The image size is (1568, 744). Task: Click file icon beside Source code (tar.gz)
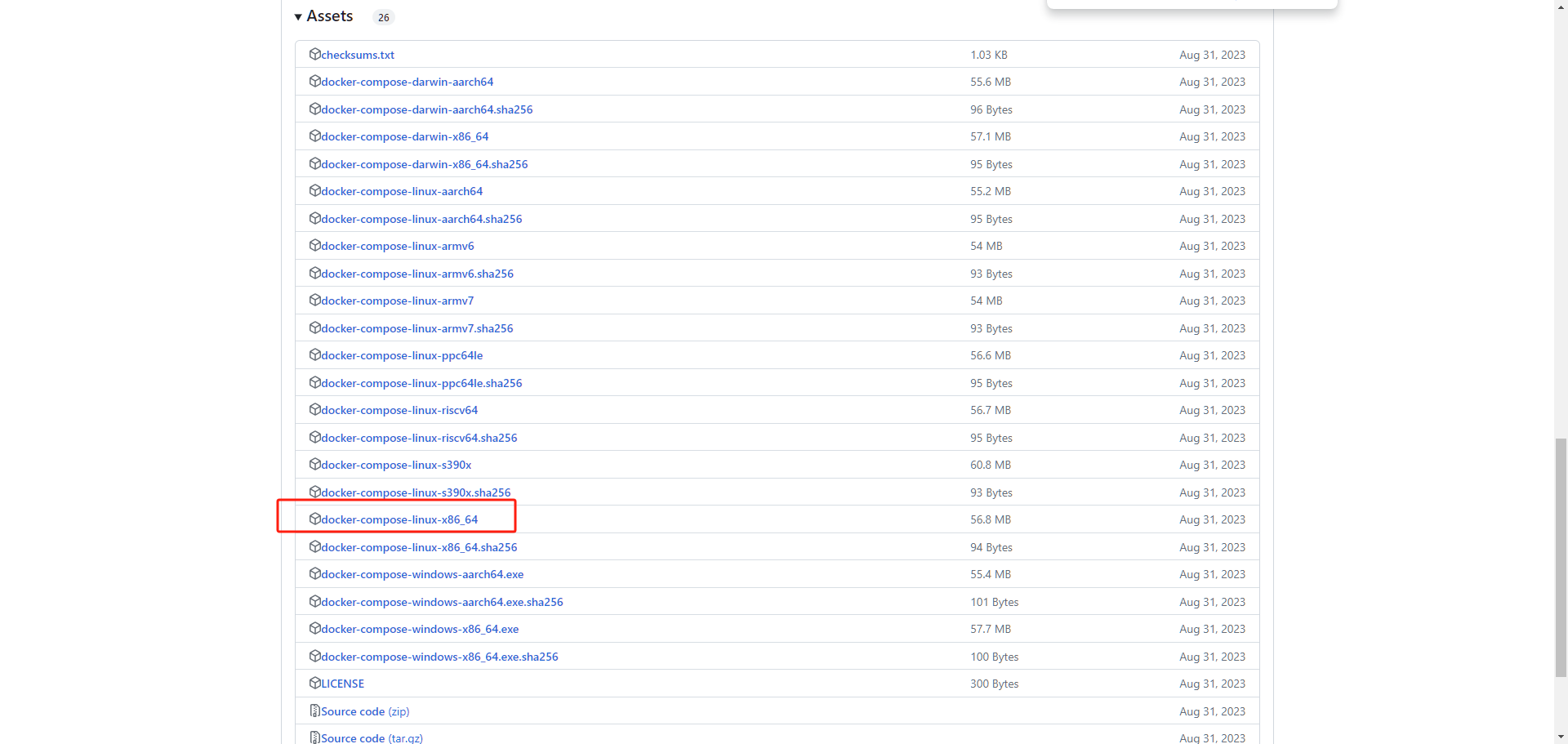pyautogui.click(x=314, y=737)
